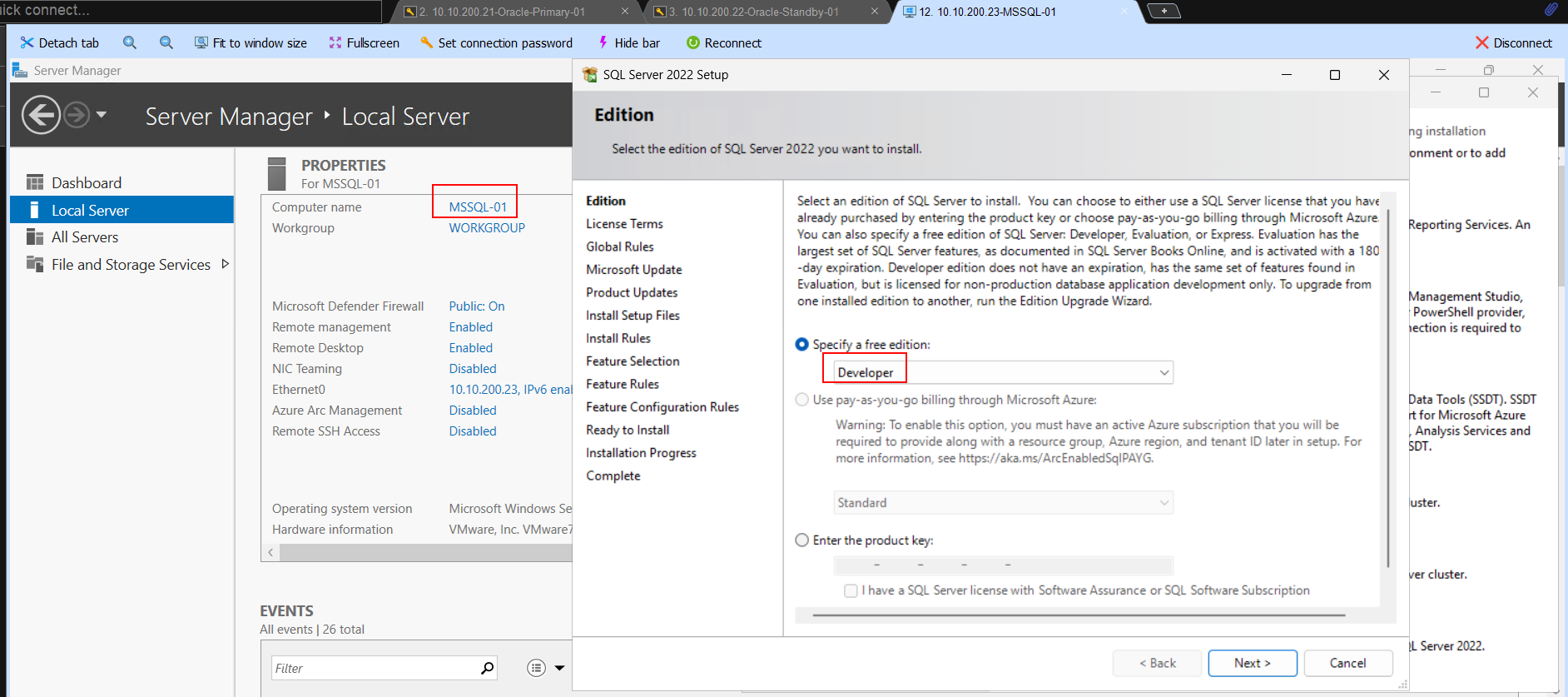The width and height of the screenshot is (1568, 697).
Task: Click the zoom out magnifier icon
Action: coord(166,42)
